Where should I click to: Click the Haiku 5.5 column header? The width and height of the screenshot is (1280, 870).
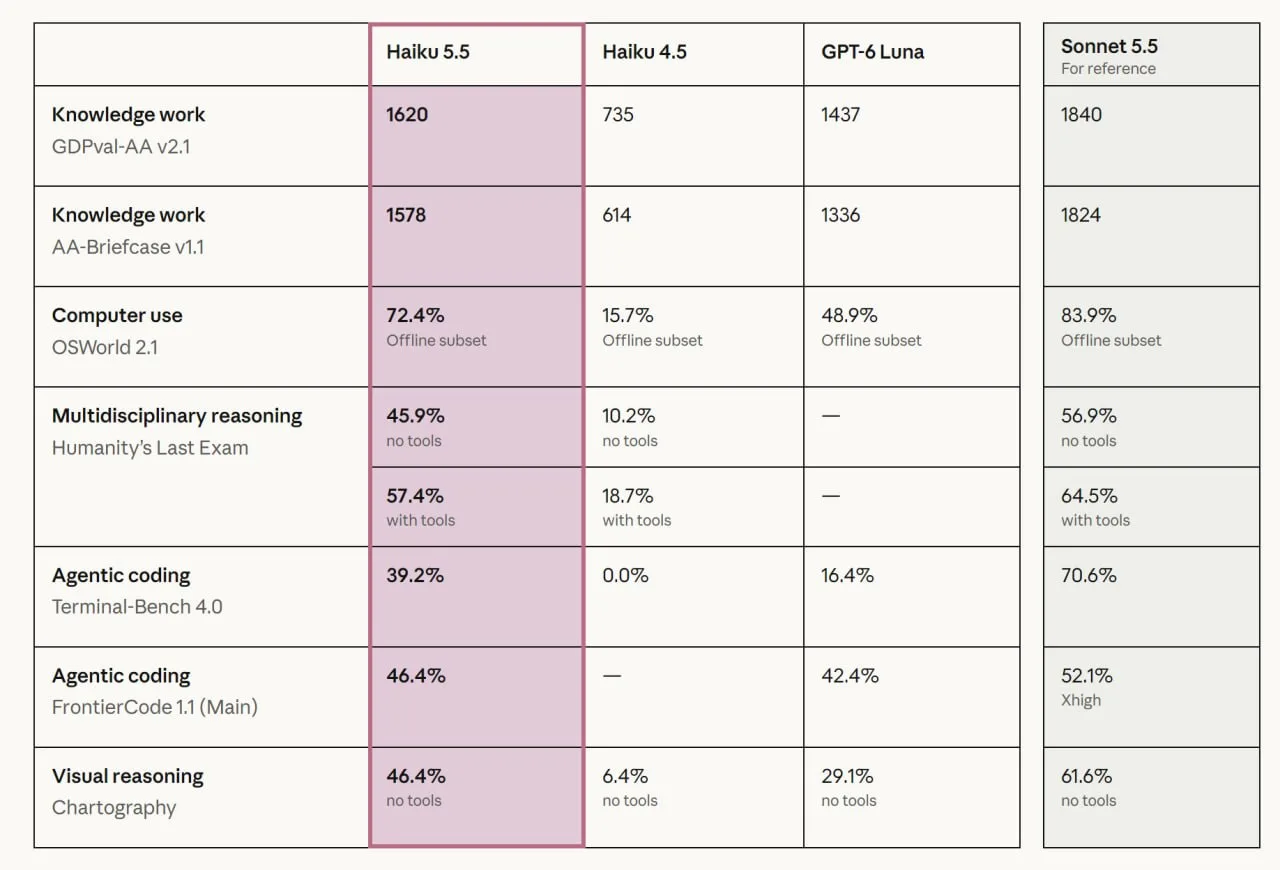click(476, 54)
